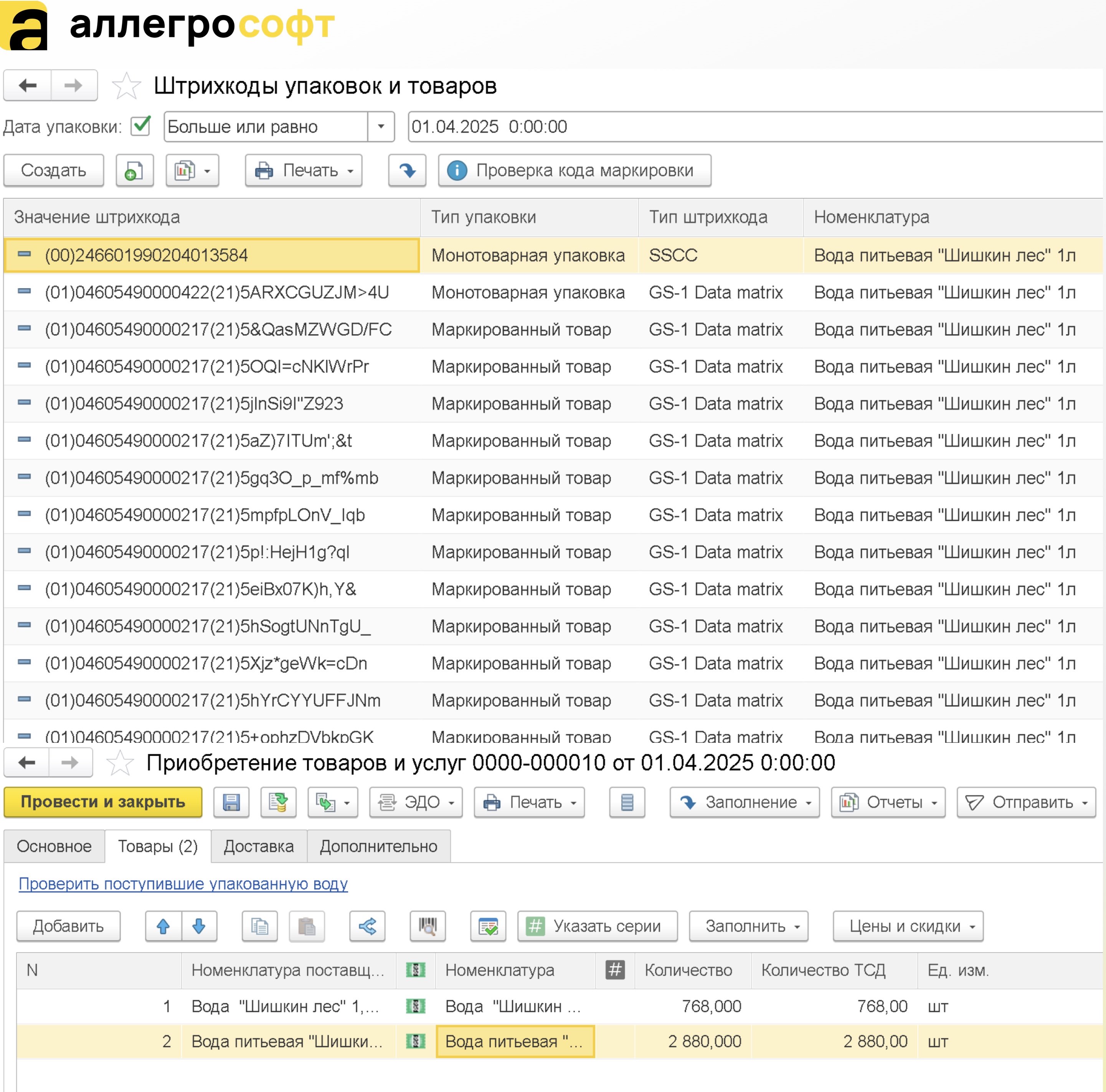
Task: Switch to the Доставка tab
Action: pos(259,846)
